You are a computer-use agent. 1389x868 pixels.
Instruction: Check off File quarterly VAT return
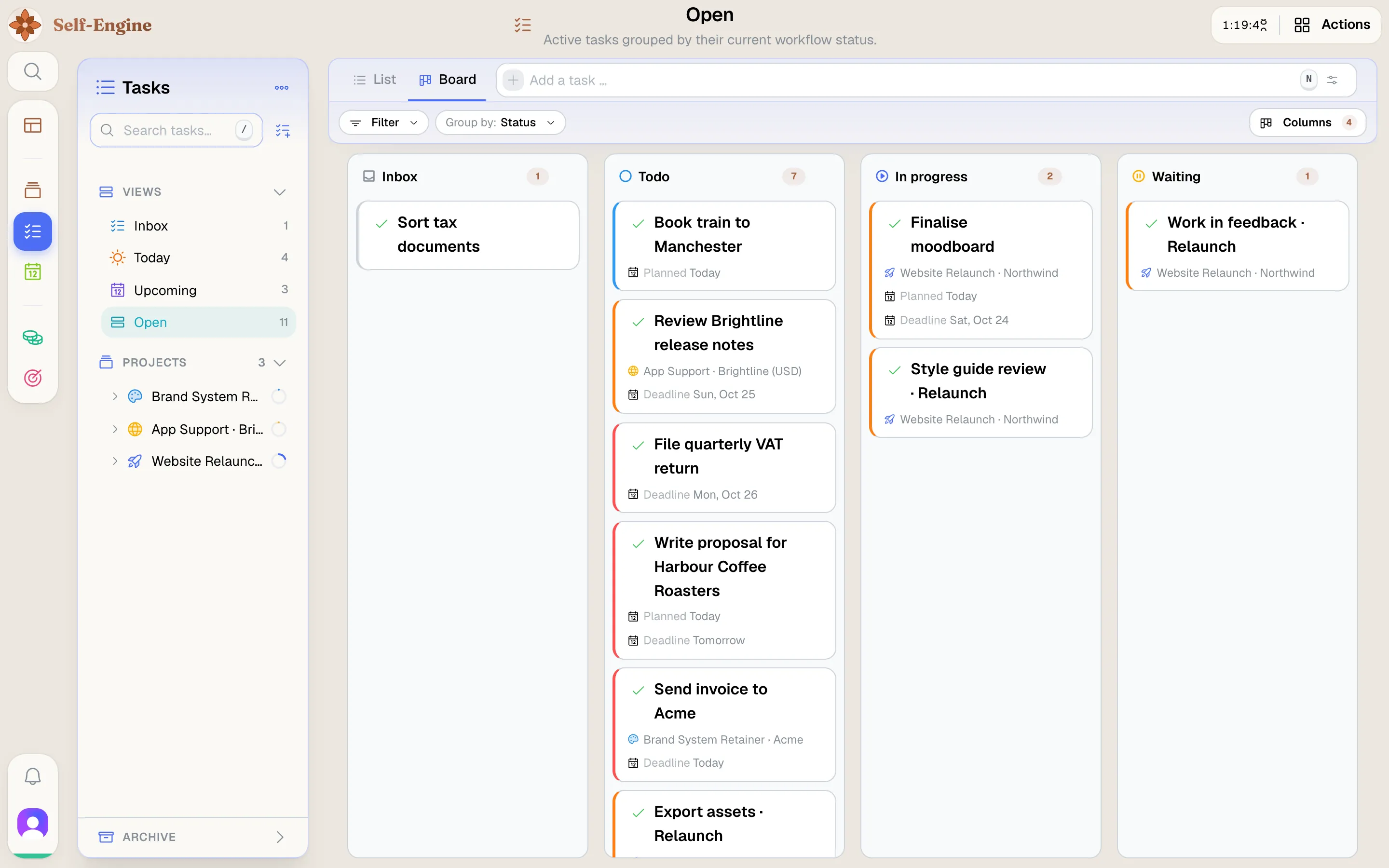[638, 445]
